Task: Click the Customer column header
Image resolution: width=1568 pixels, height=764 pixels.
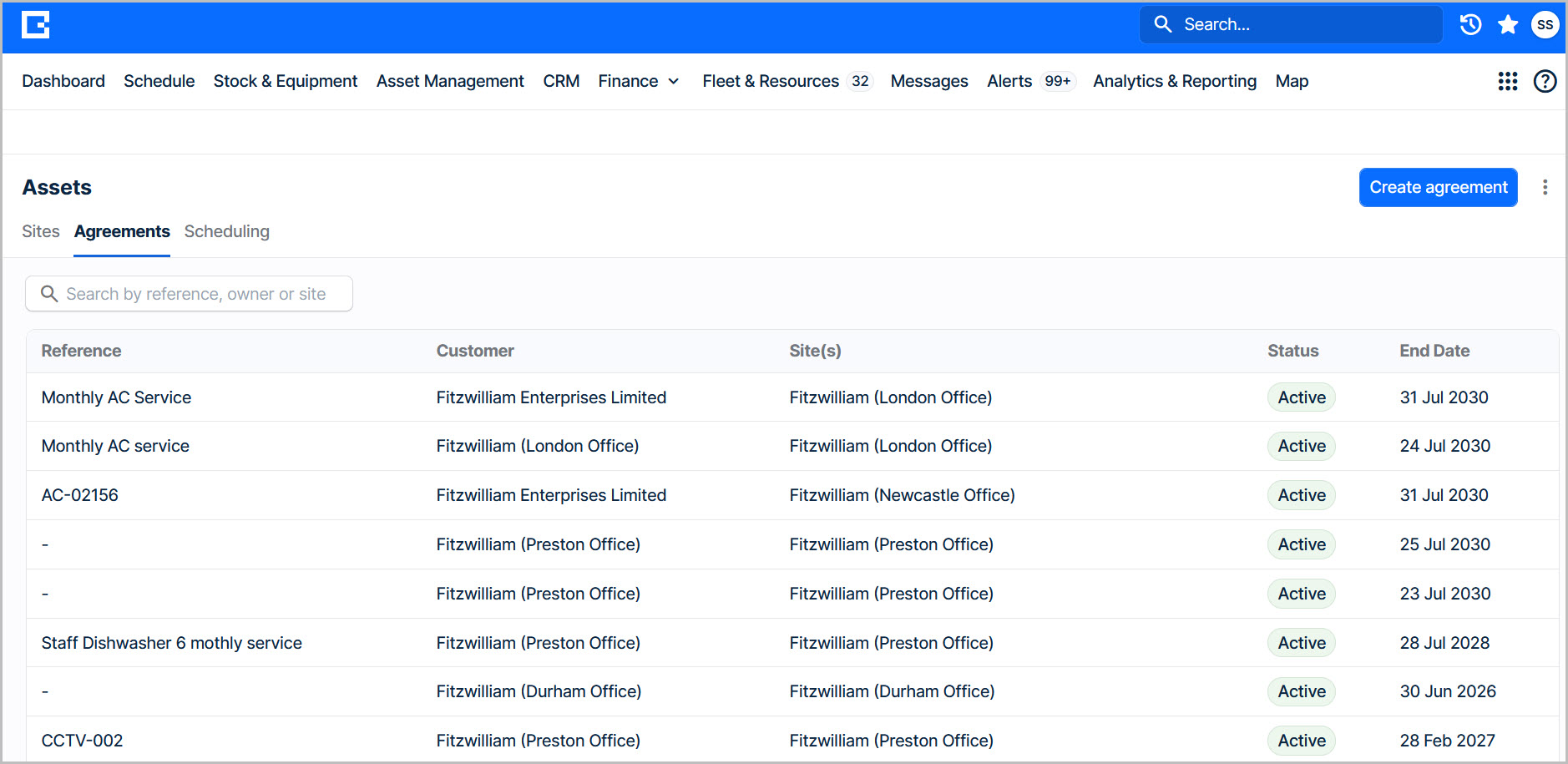Action: click(x=475, y=351)
